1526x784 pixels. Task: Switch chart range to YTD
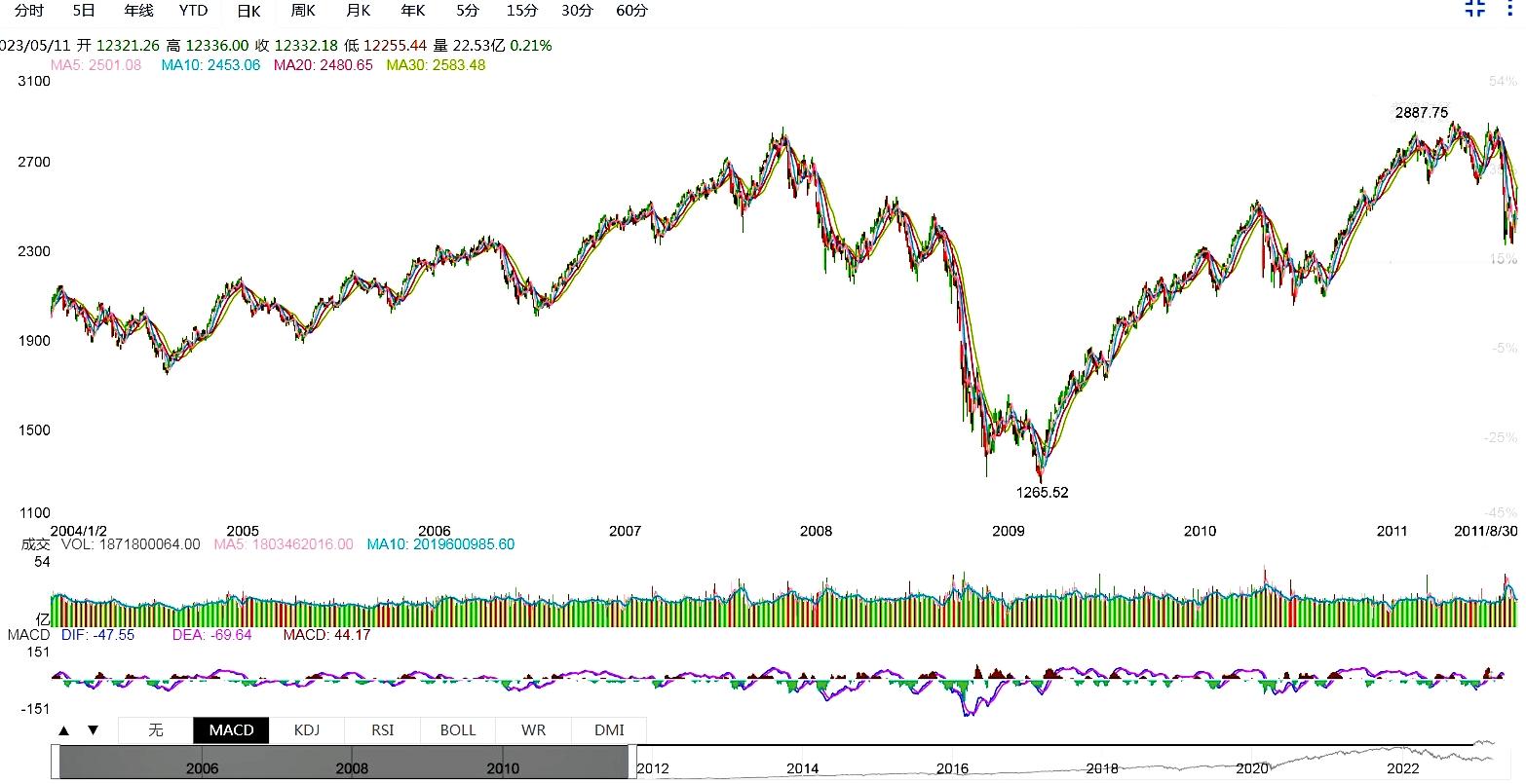point(193,11)
